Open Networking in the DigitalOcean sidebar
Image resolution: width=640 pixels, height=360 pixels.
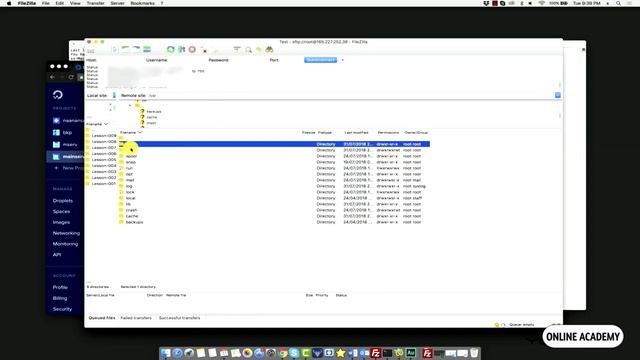tap(66, 233)
